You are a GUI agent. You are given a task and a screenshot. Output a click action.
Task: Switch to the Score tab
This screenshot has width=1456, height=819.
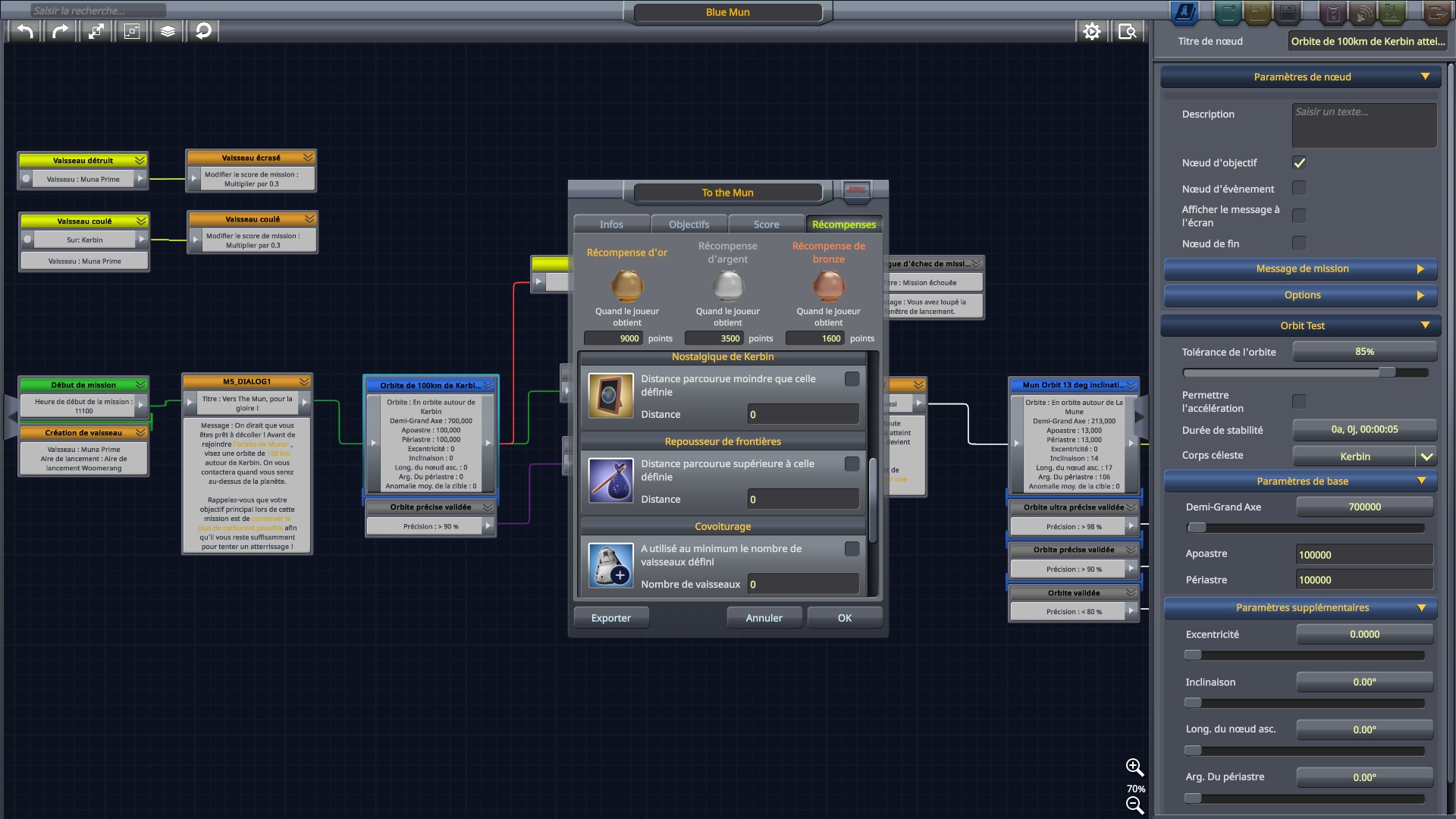pos(766,224)
